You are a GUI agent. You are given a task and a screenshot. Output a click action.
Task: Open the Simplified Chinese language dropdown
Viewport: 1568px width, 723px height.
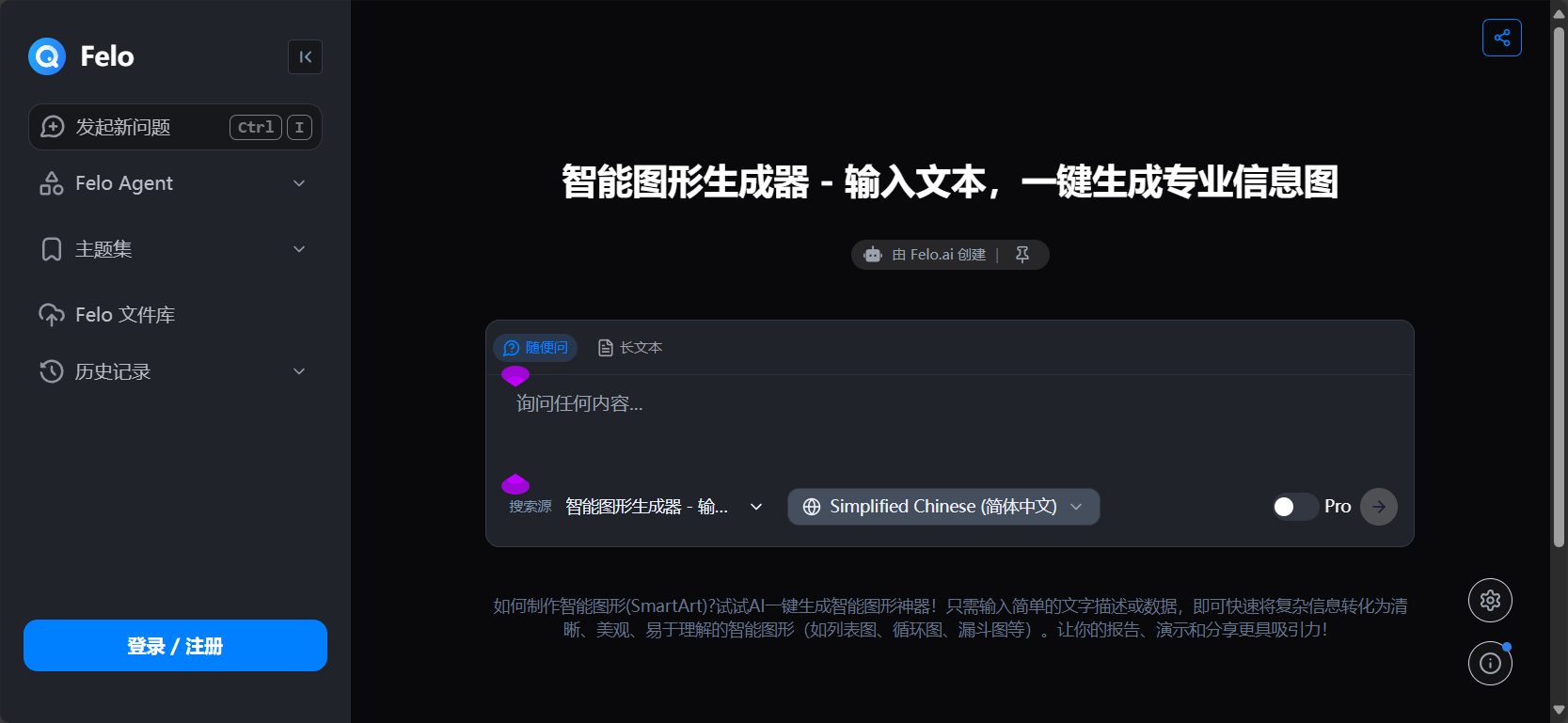click(x=943, y=507)
